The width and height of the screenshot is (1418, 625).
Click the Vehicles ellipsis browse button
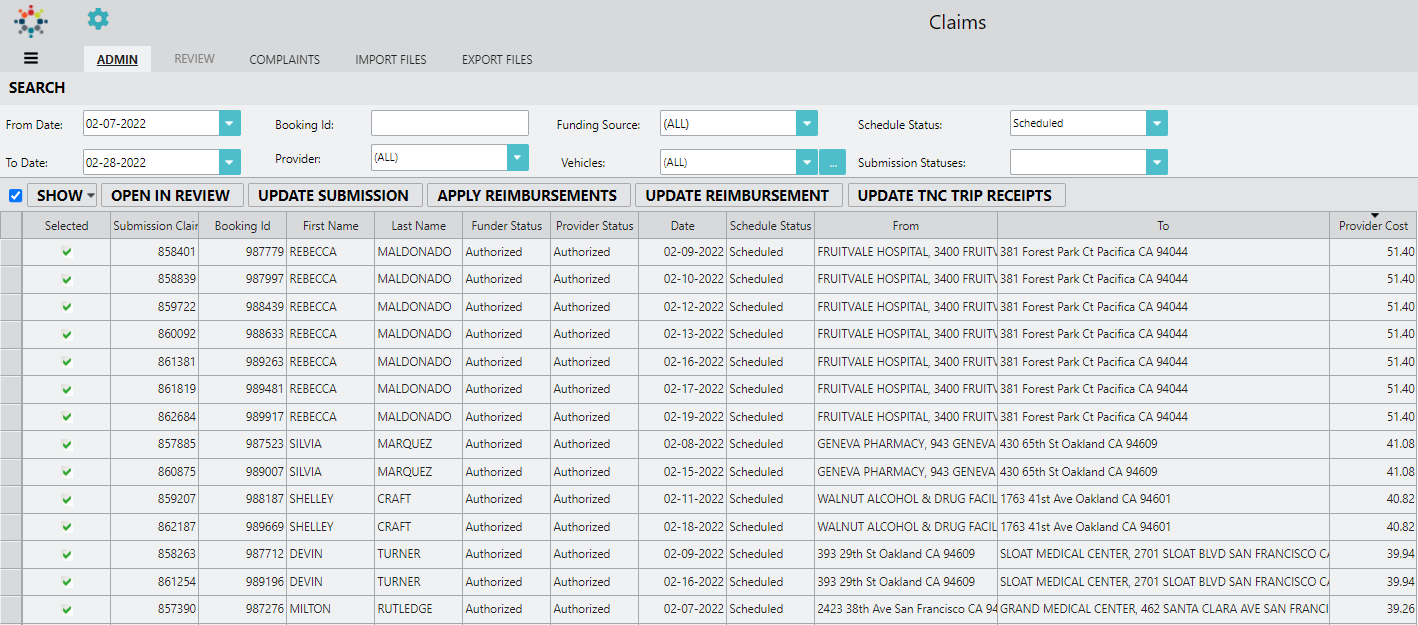point(832,162)
